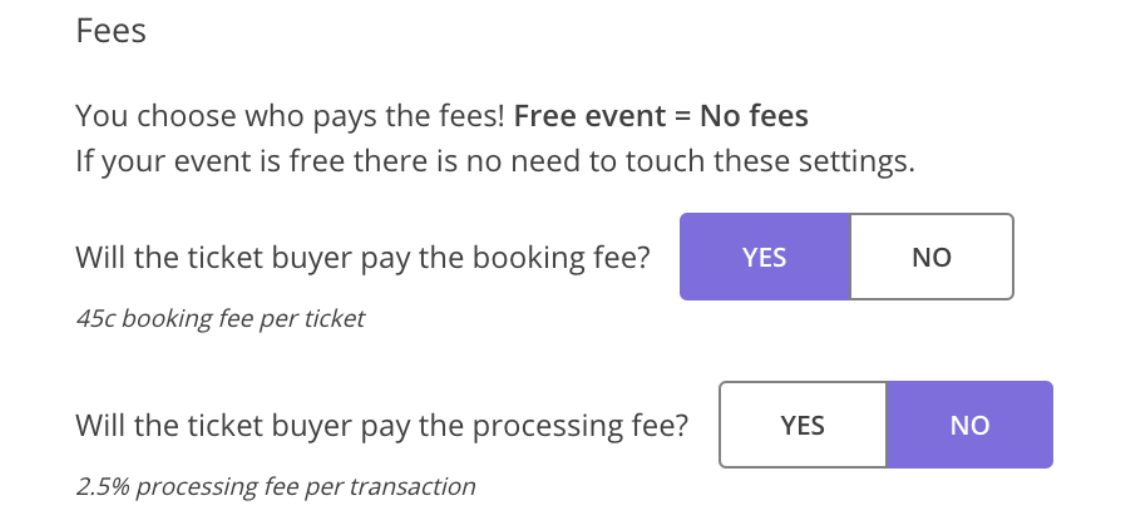The width and height of the screenshot is (1132, 518).
Task: Select YES for the booking fee question
Action: pos(765,257)
